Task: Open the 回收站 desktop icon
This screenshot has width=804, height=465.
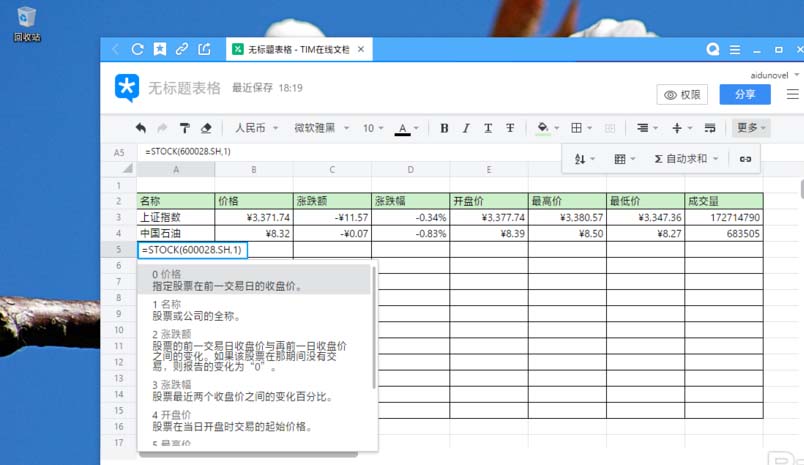Action: (x=27, y=24)
